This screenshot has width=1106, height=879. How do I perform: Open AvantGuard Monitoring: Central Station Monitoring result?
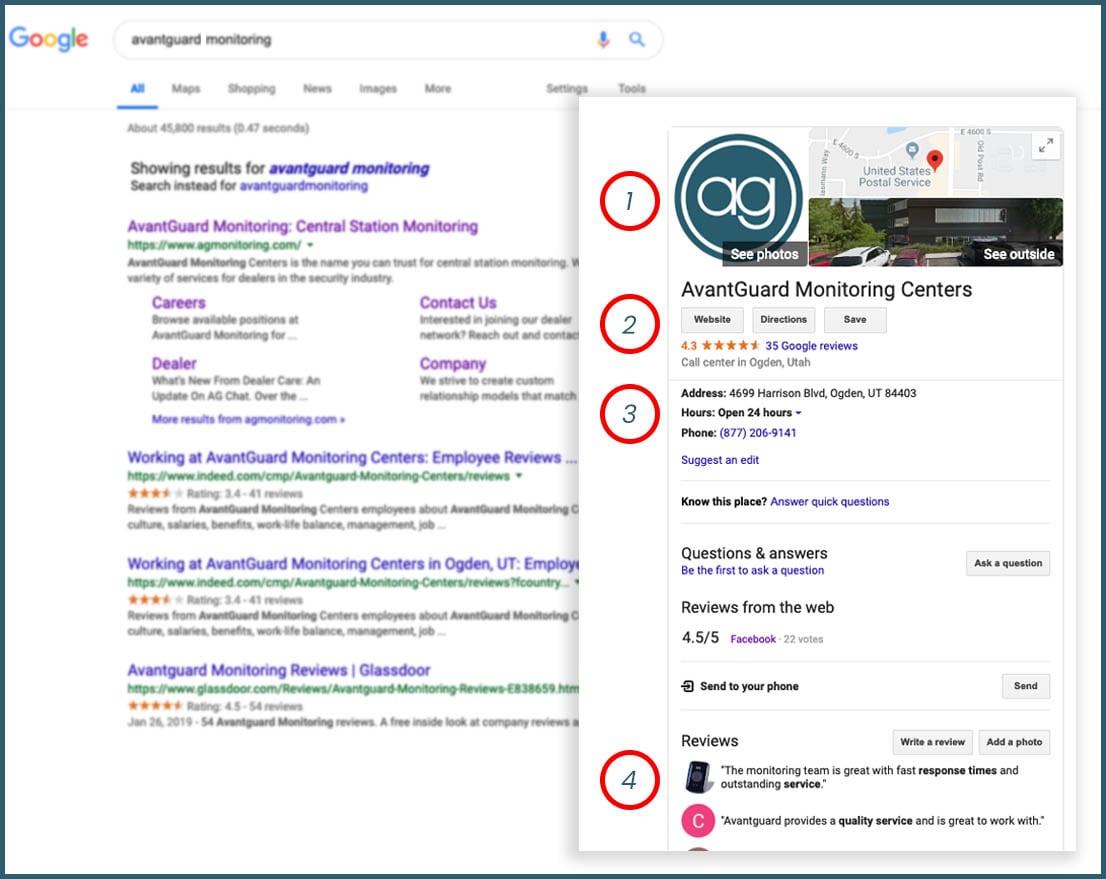point(303,226)
